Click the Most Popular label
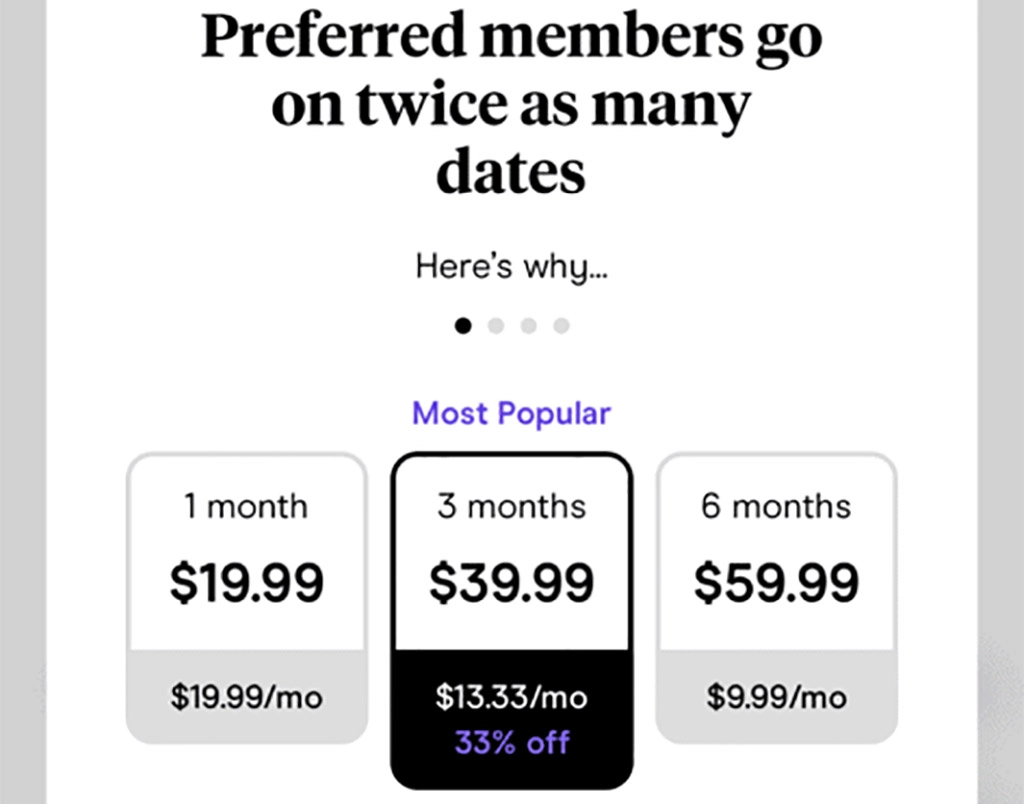 pyautogui.click(x=511, y=413)
